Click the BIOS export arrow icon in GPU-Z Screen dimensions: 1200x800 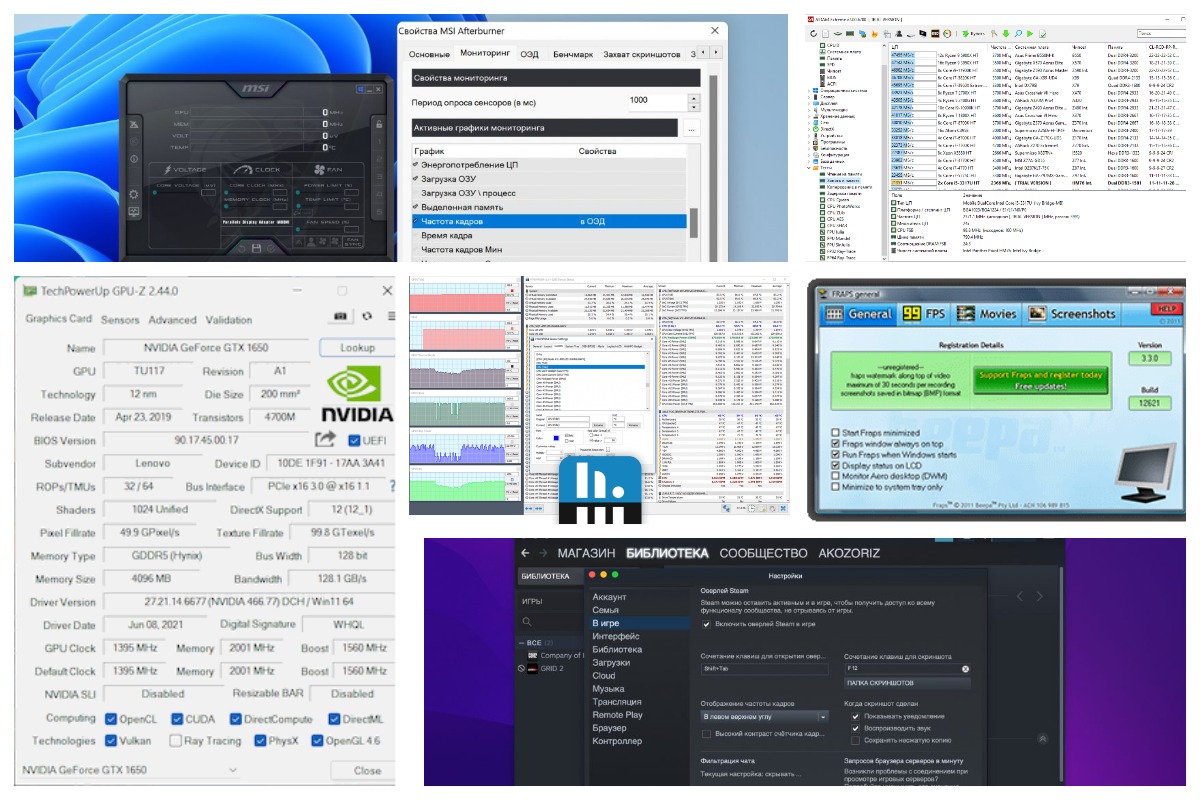click(x=325, y=439)
